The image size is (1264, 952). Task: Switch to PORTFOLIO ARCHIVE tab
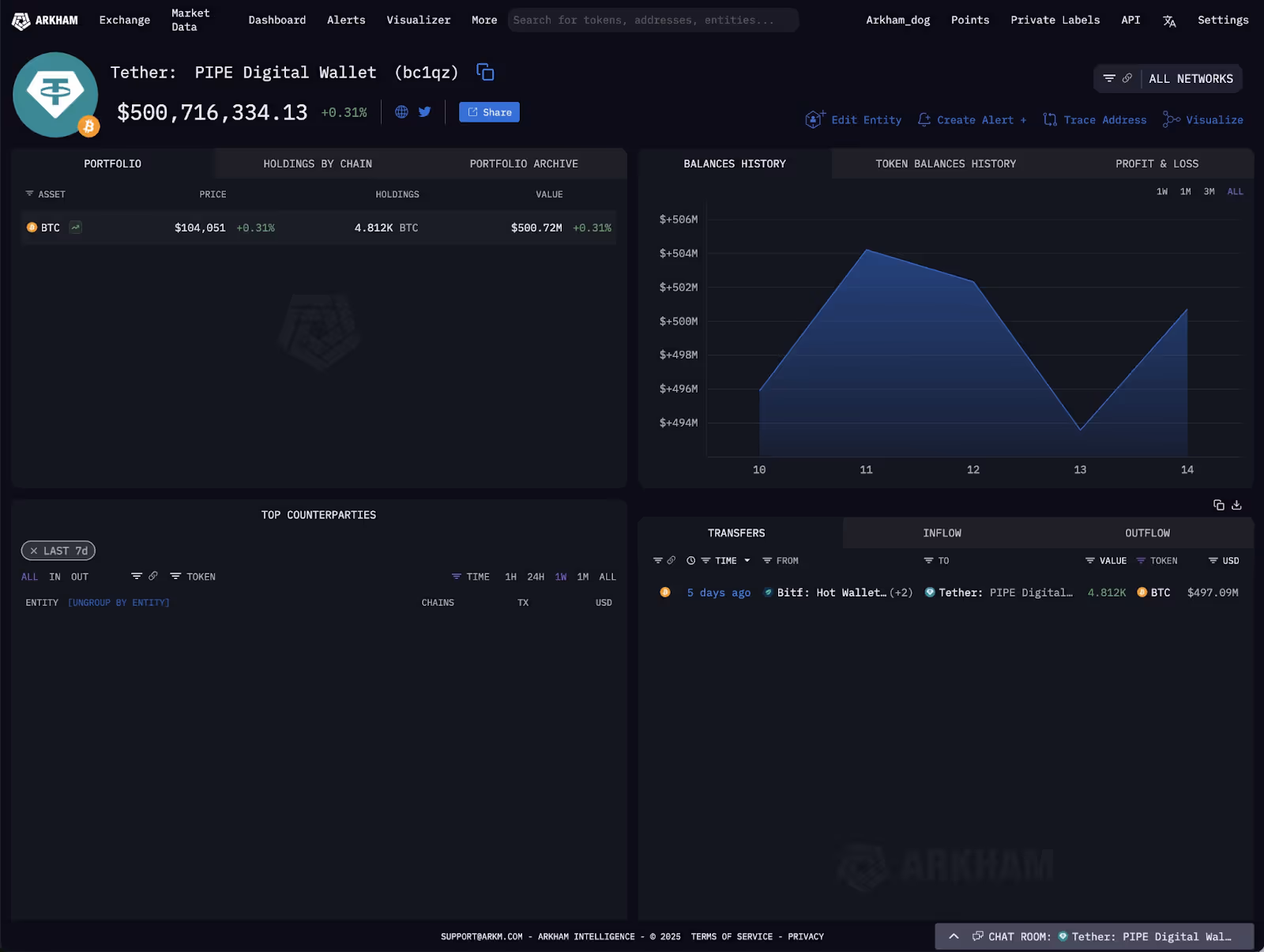tap(524, 164)
